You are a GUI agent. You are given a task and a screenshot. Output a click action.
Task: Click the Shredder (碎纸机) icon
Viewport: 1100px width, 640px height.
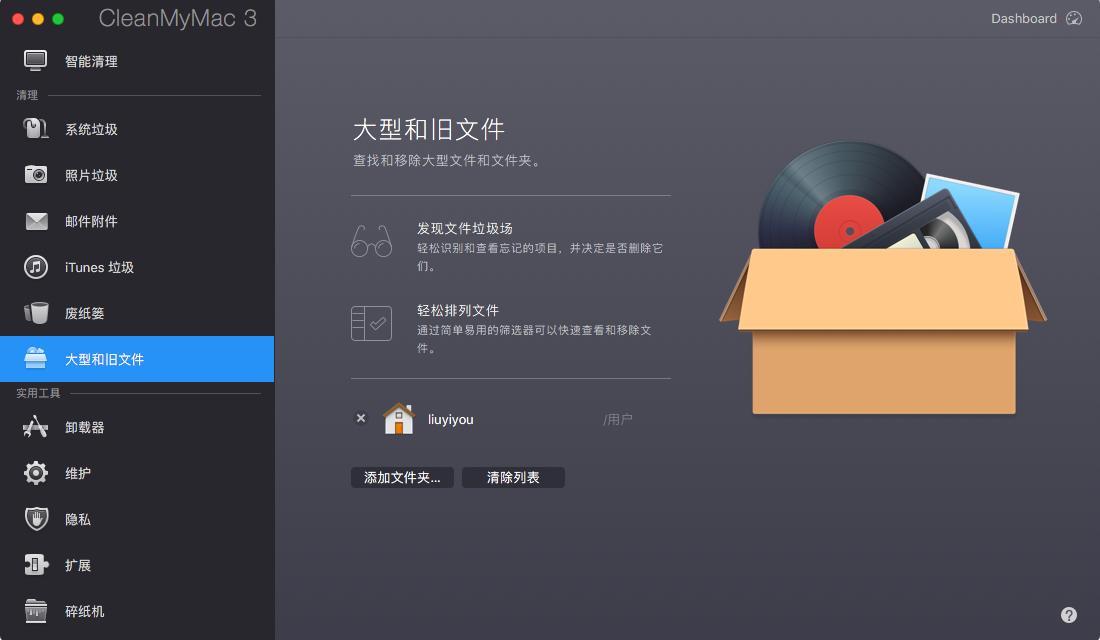coord(36,611)
